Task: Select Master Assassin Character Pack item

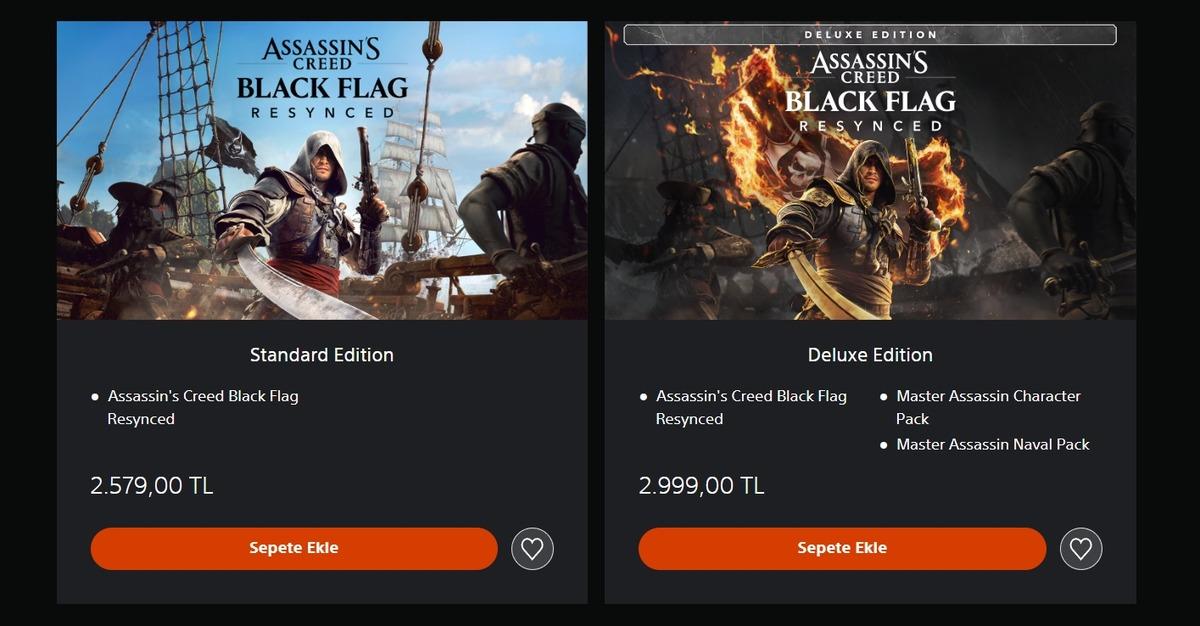Action: point(988,407)
